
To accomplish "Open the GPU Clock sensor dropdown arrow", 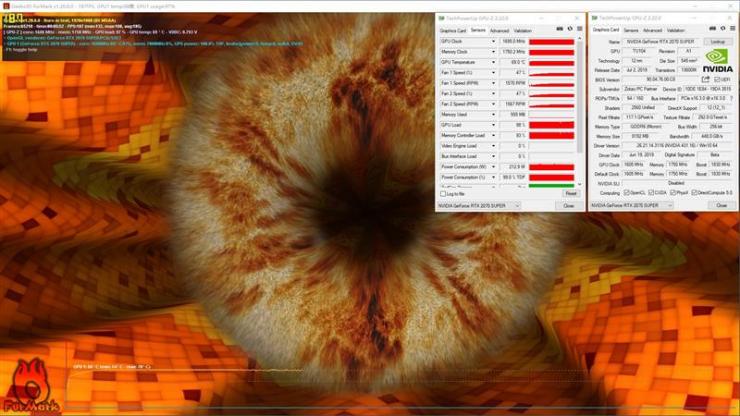I will [494, 42].
